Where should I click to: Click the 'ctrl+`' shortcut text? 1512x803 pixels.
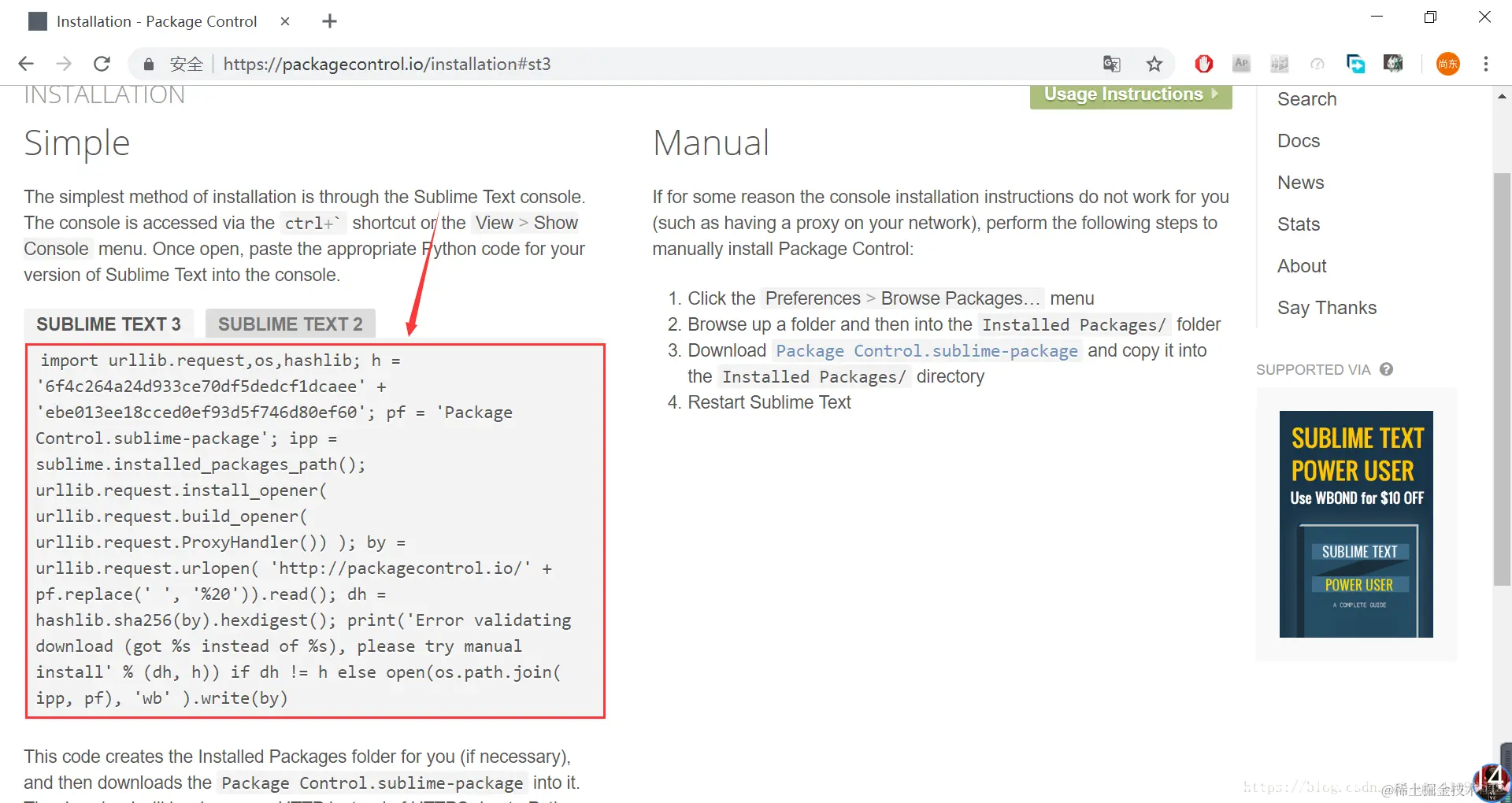click(312, 224)
